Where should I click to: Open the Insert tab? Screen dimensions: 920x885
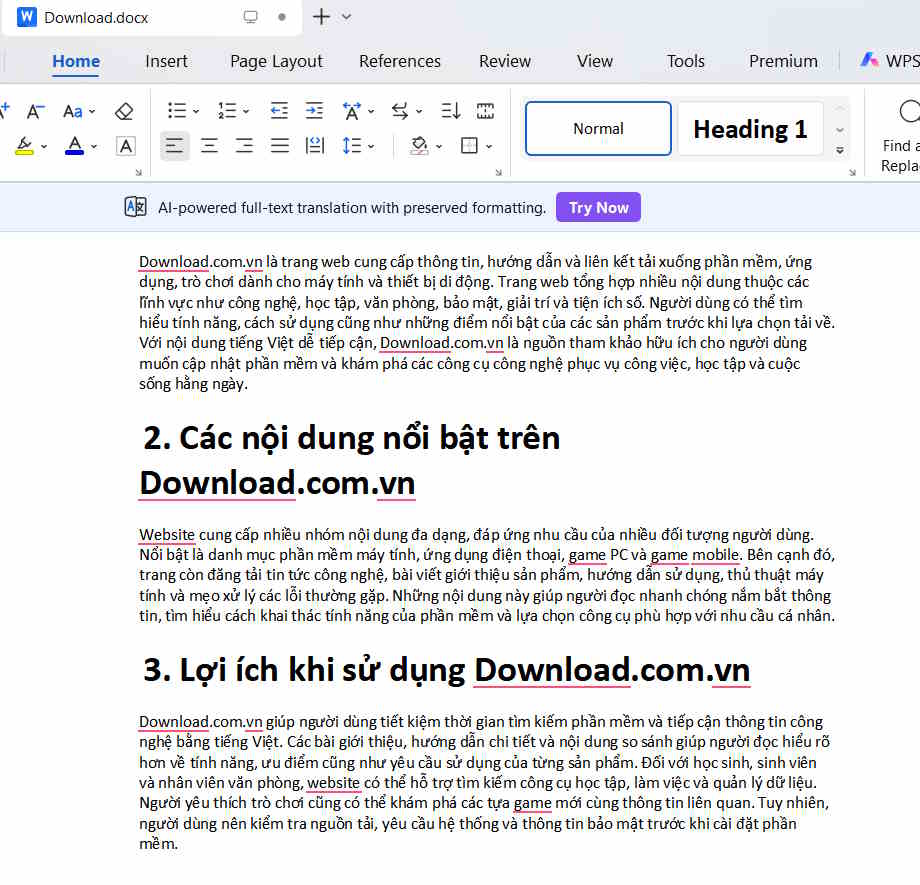click(167, 61)
